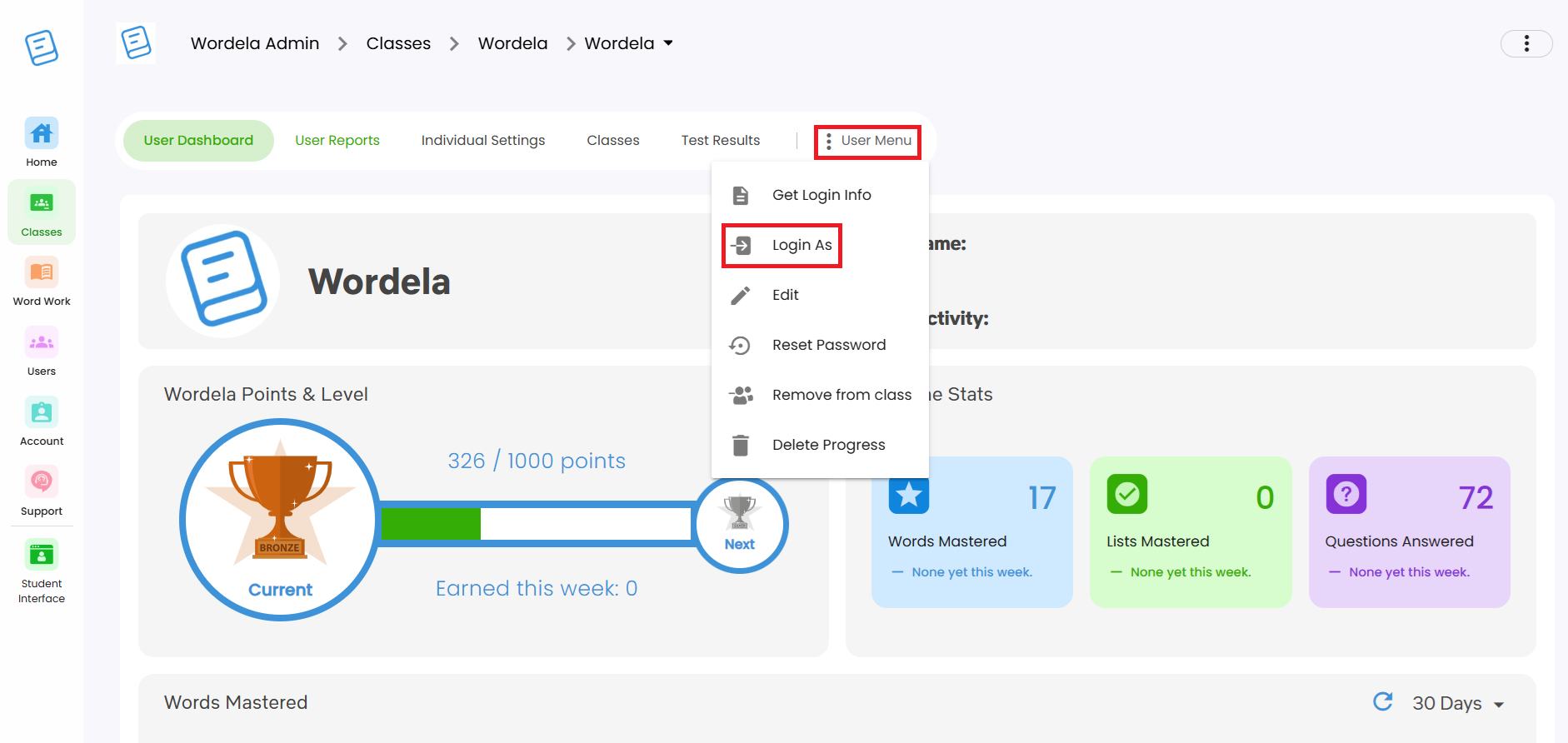Toggle the User Menu dropdown
Screen dimensions: 1568x743
pos(867,141)
